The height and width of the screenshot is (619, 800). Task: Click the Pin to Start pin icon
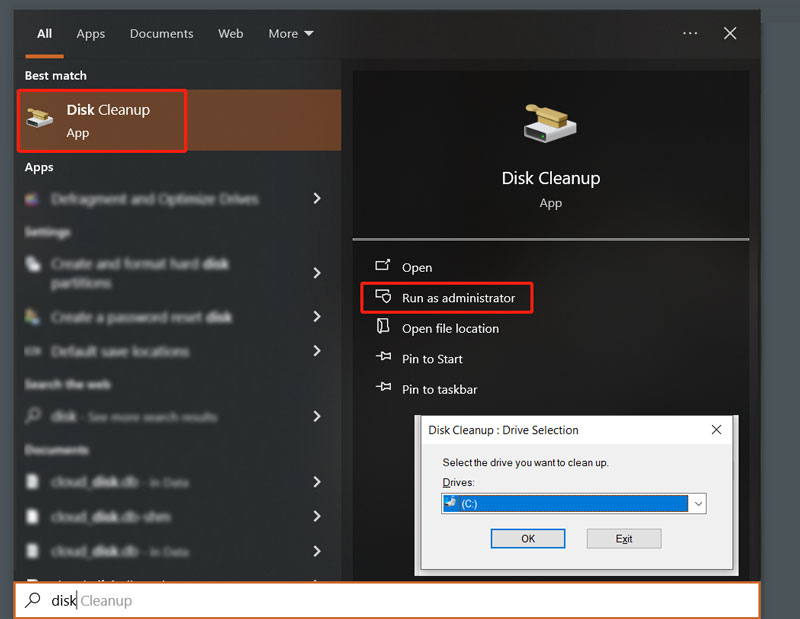click(383, 356)
